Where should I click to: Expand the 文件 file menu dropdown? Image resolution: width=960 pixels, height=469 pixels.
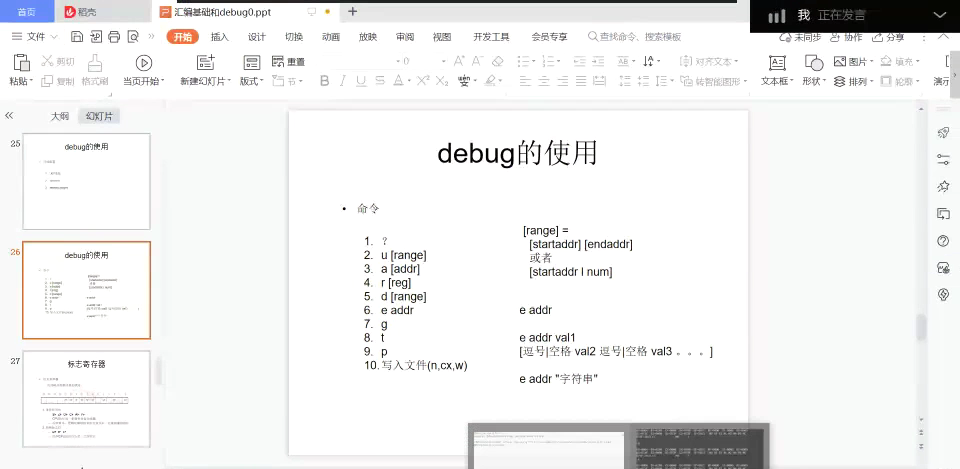(x=40, y=37)
